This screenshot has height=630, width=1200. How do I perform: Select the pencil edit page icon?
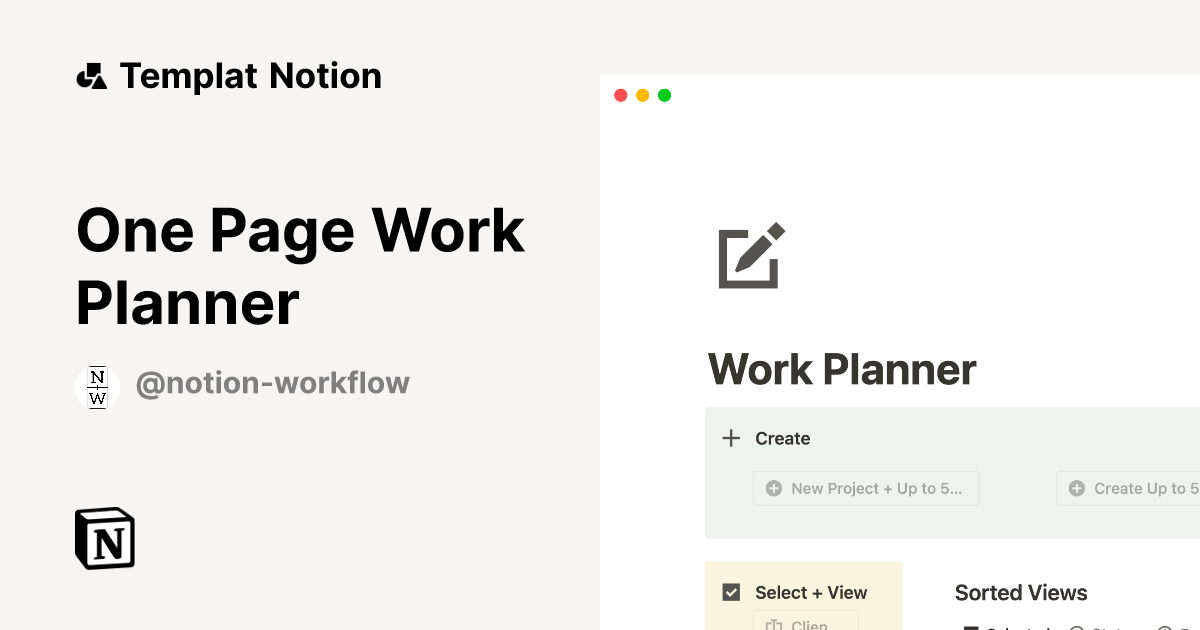(x=749, y=256)
